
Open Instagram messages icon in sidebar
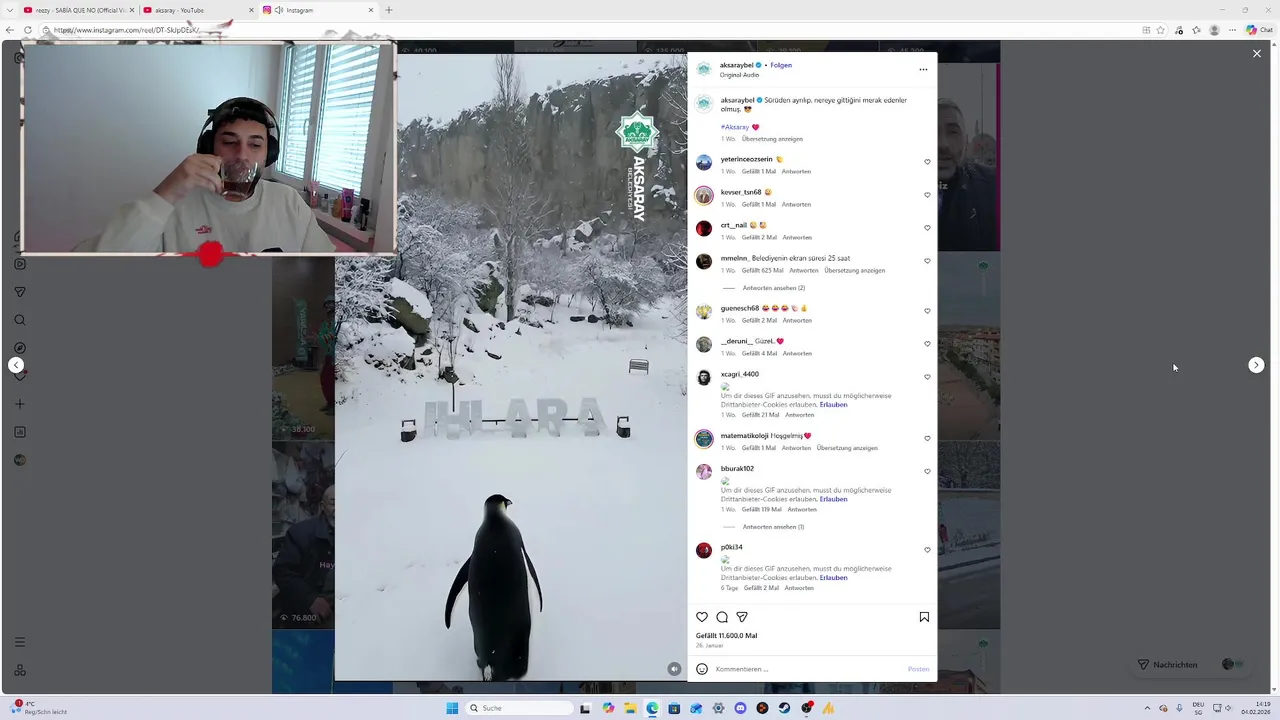click(x=20, y=292)
